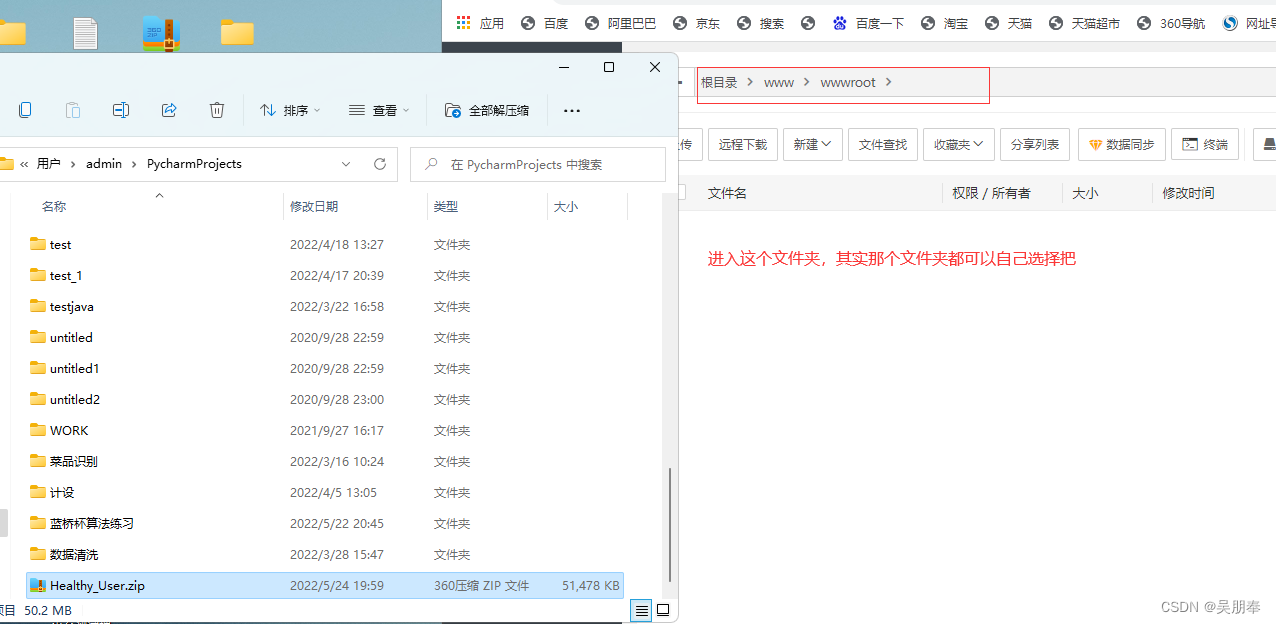The width and height of the screenshot is (1276, 624).
Task: Open the 排序 sort dropdown
Action: (289, 110)
